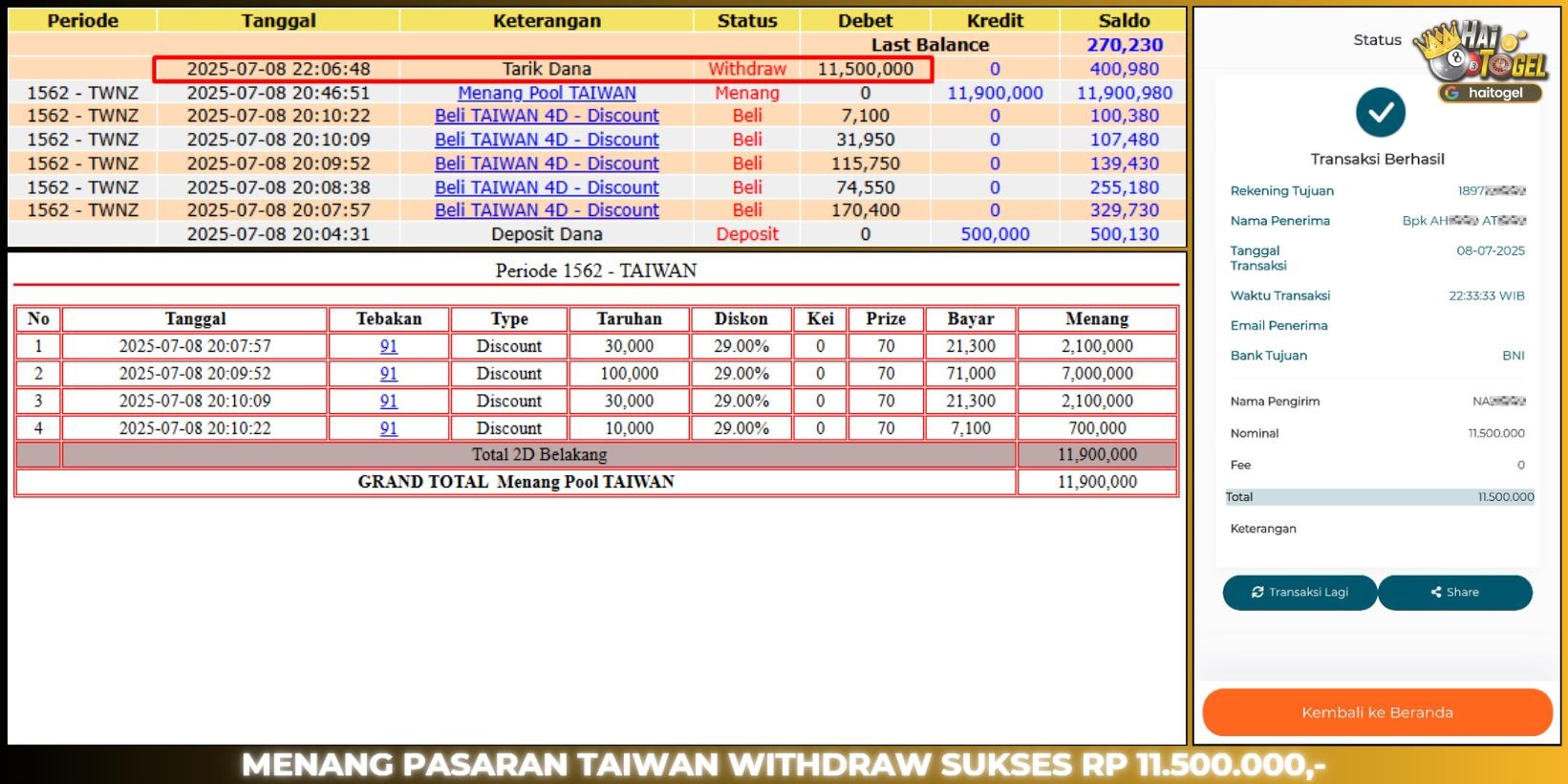Click the Total row in receipt
The height and width of the screenshot is (784, 1568).
click(1380, 497)
